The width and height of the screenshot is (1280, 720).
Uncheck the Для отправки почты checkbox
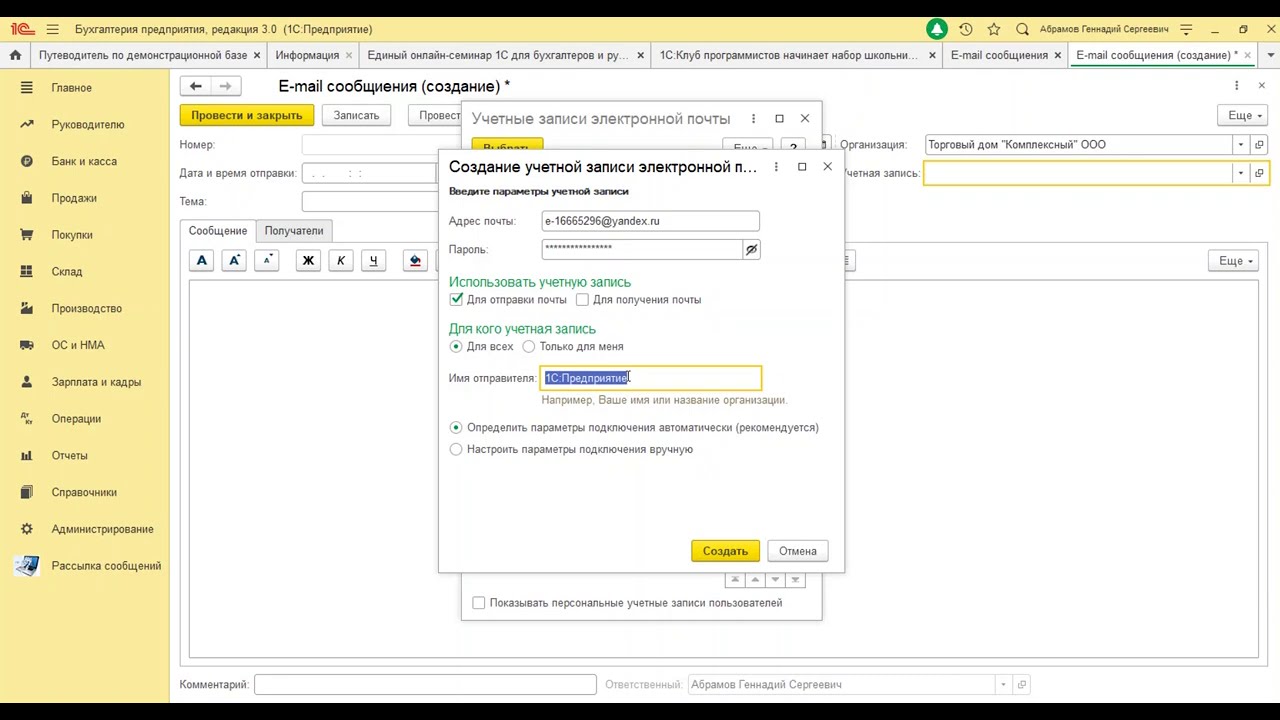click(x=456, y=300)
